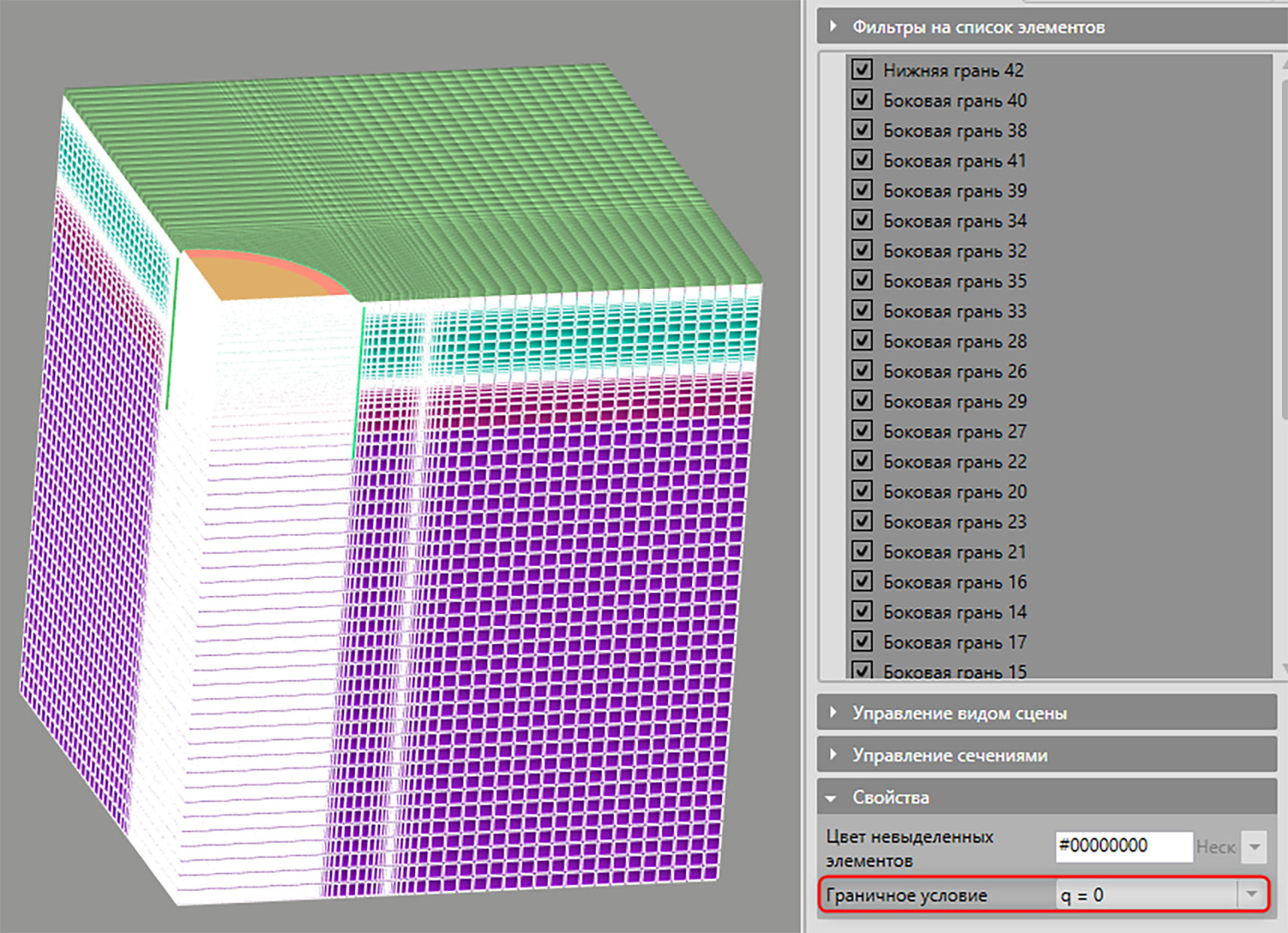The width and height of the screenshot is (1288, 933).
Task: Select Боковая грань 26 list item
Action: click(955, 371)
